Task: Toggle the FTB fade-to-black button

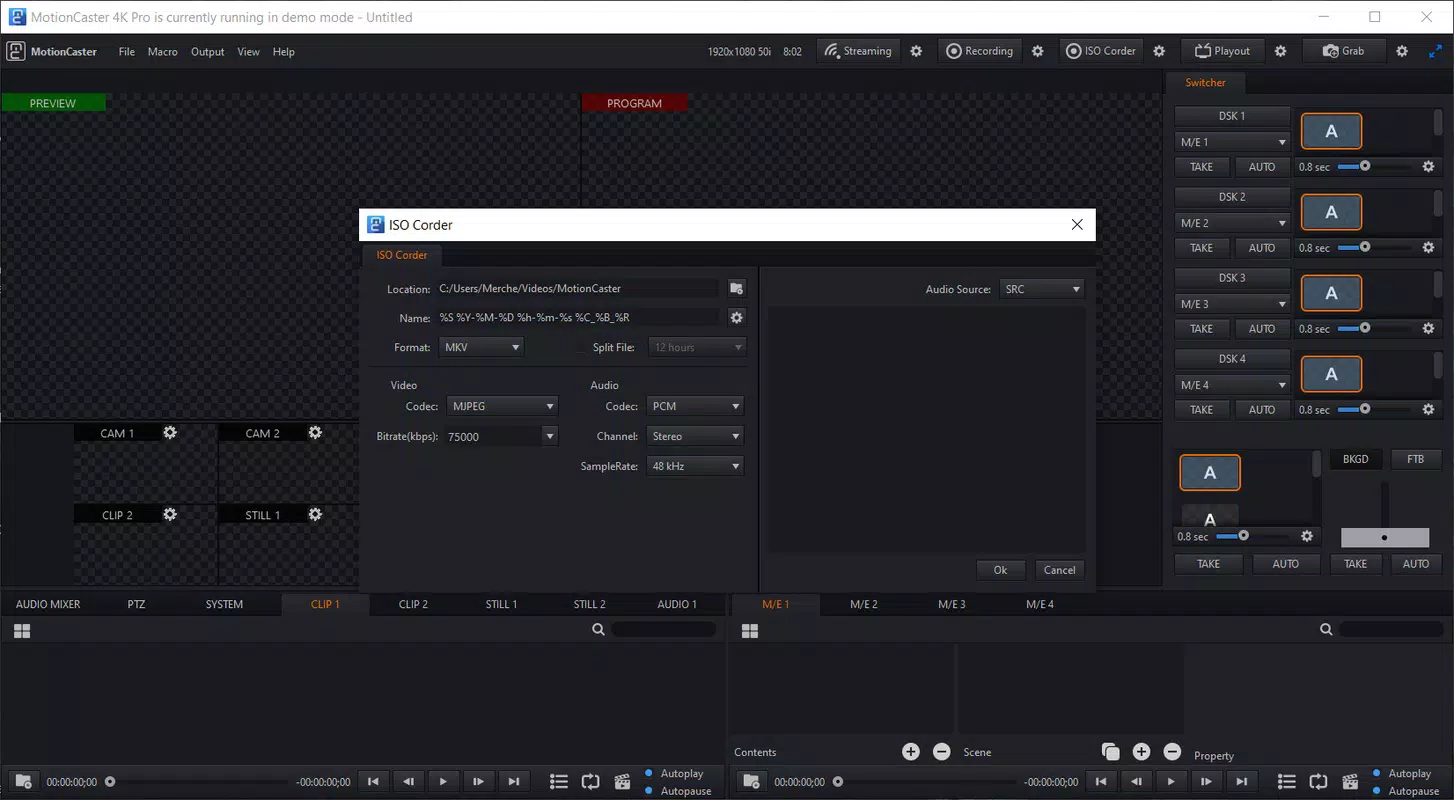Action: [1415, 459]
